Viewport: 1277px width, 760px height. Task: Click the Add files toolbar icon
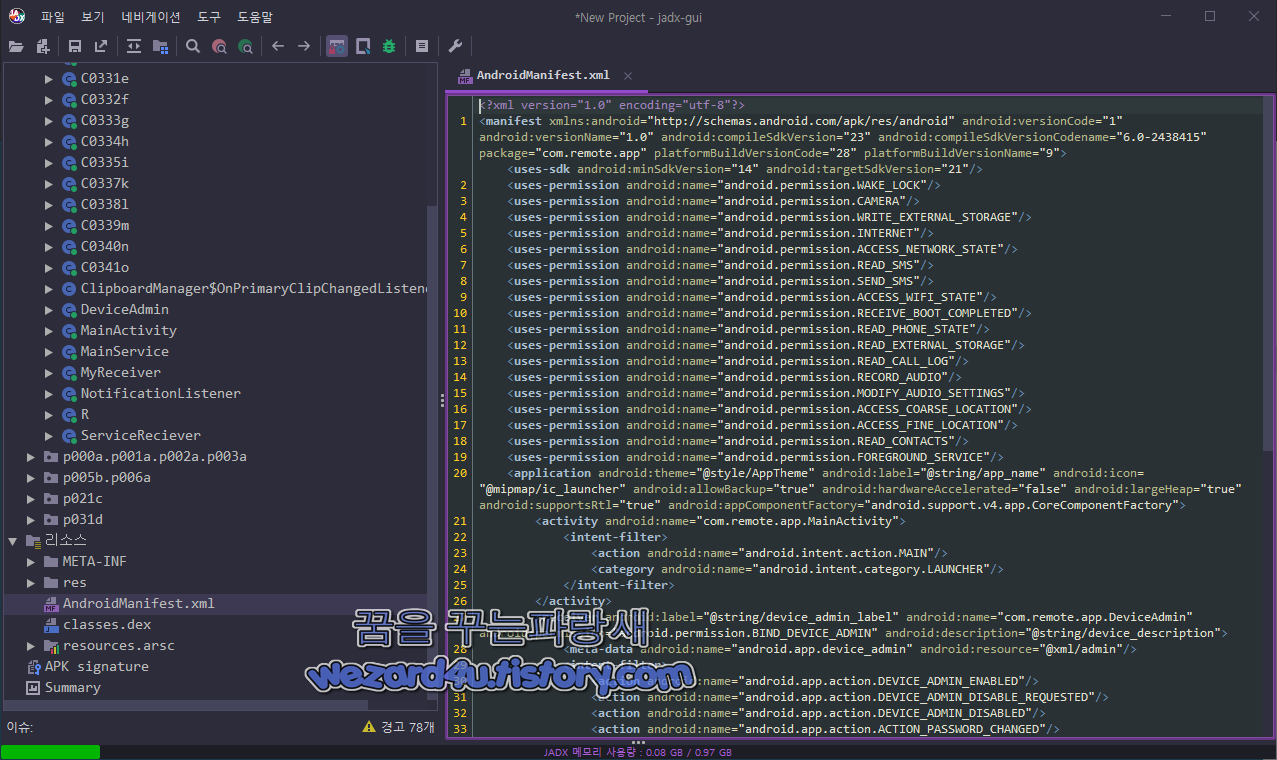[x=42, y=46]
